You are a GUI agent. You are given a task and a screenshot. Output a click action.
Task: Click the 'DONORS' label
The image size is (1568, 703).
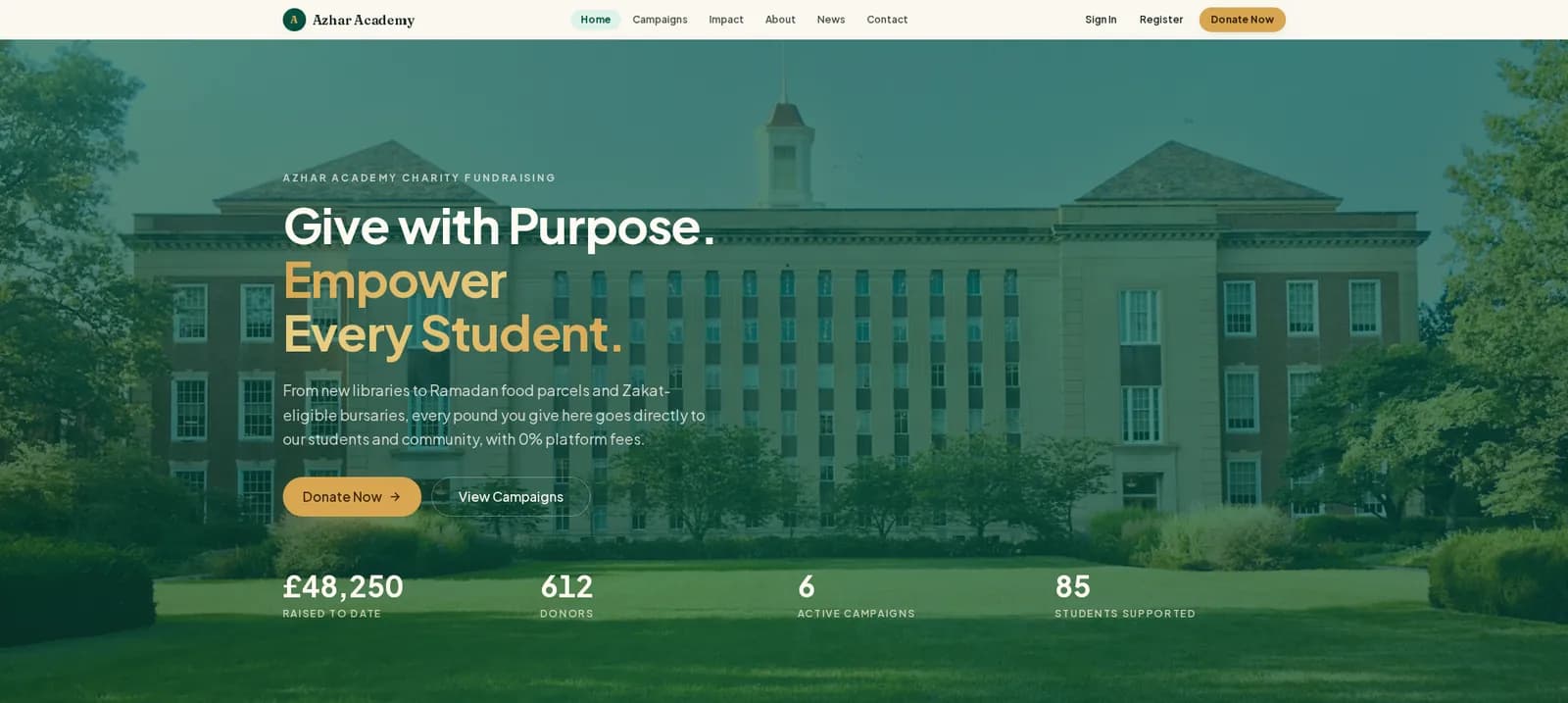point(566,614)
